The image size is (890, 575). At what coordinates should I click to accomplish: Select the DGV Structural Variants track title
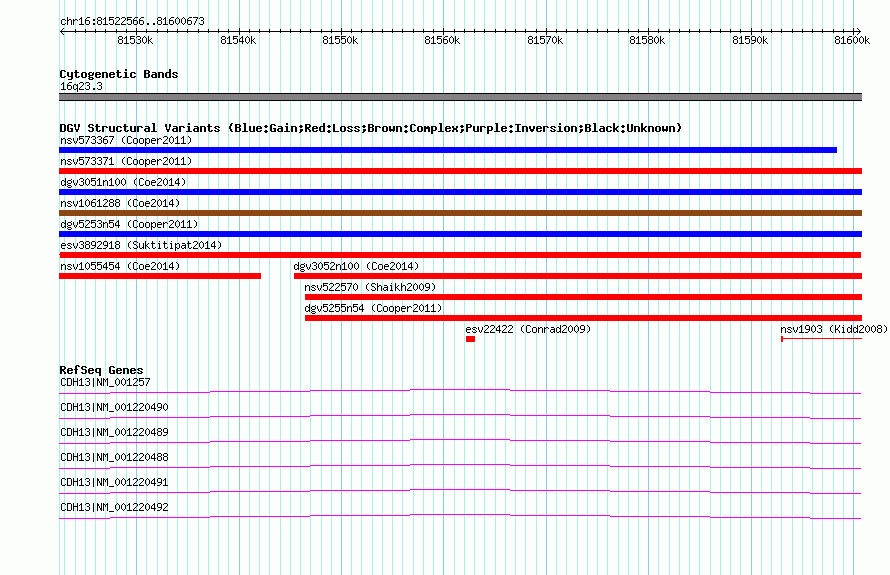tap(370, 128)
